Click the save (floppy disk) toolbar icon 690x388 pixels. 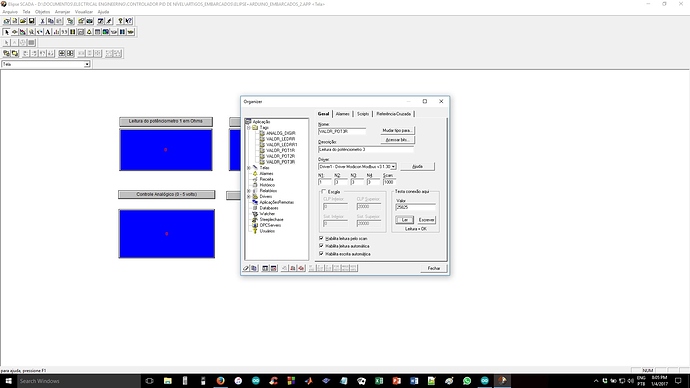point(31,21)
